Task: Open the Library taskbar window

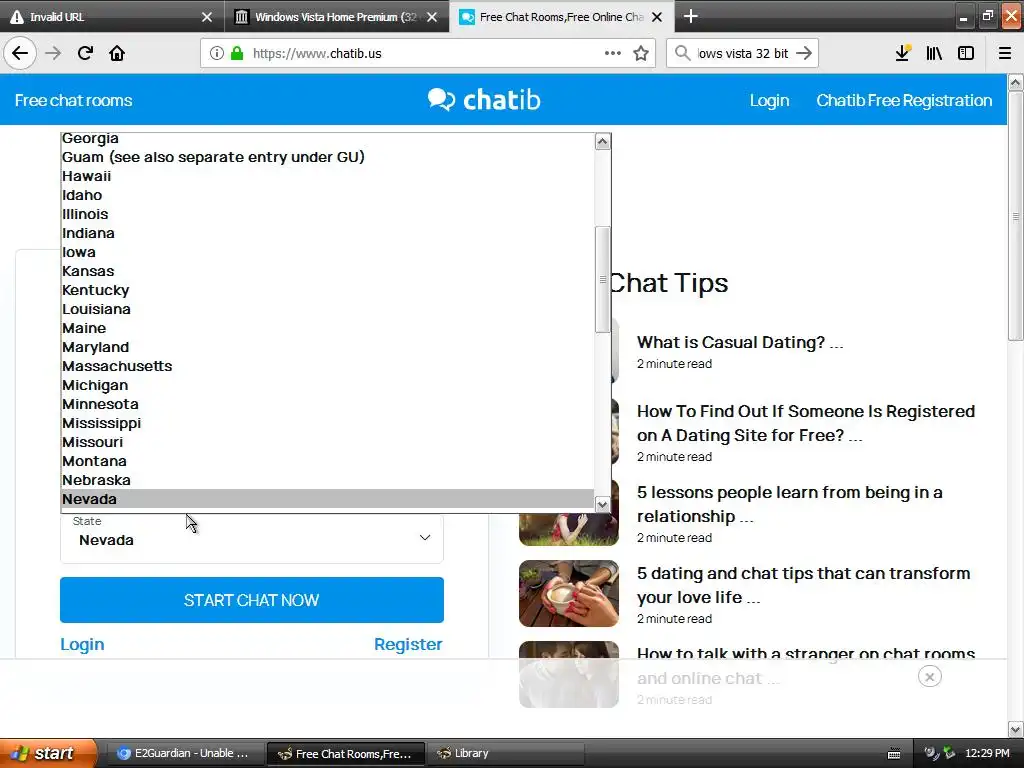Action: [x=505, y=754]
